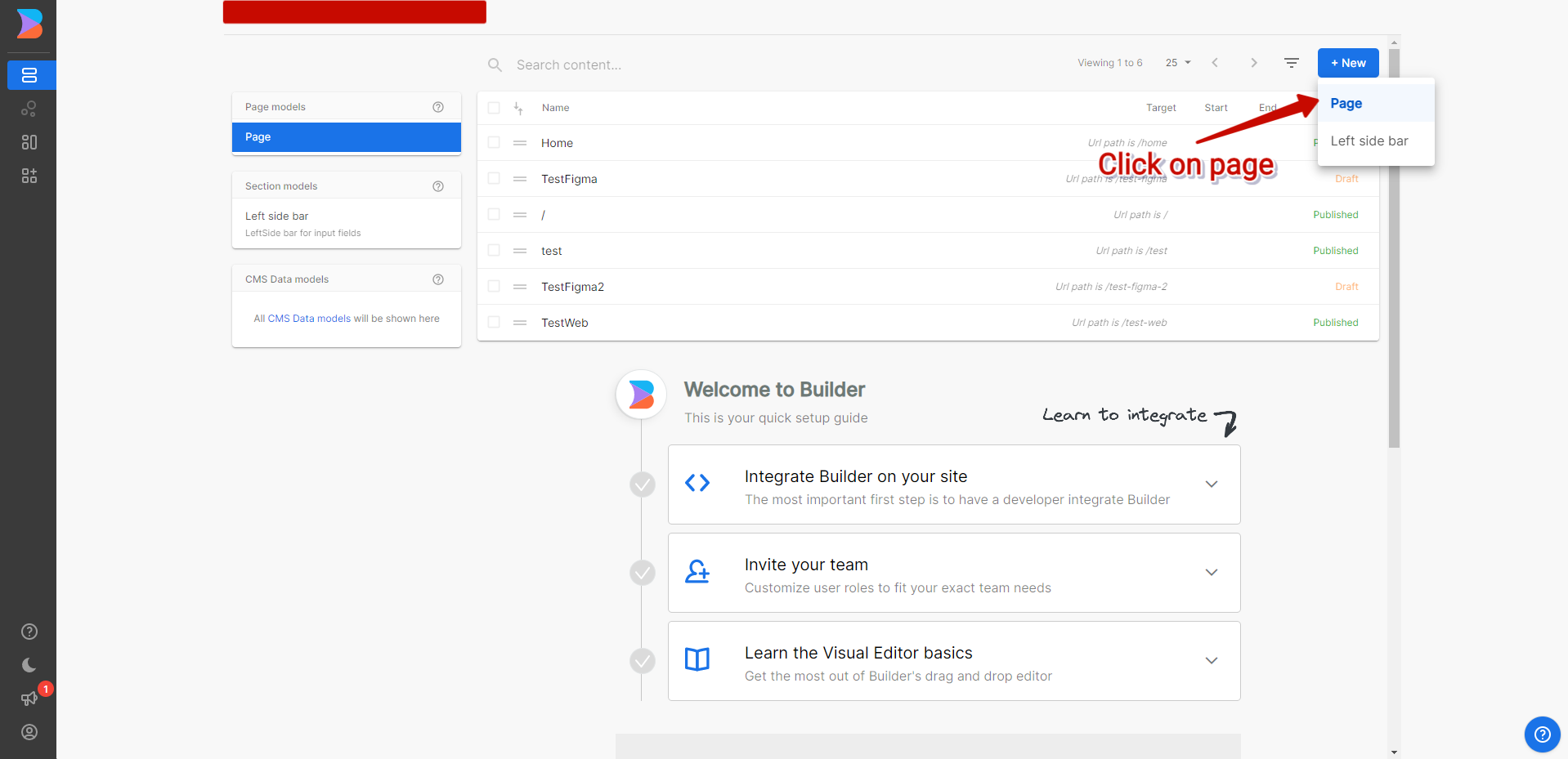Select Left side bar section model

[347, 224]
